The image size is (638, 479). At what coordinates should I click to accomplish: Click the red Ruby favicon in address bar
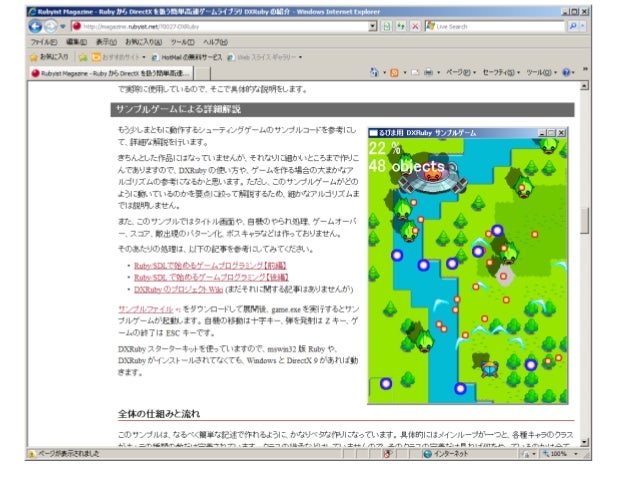76,26
